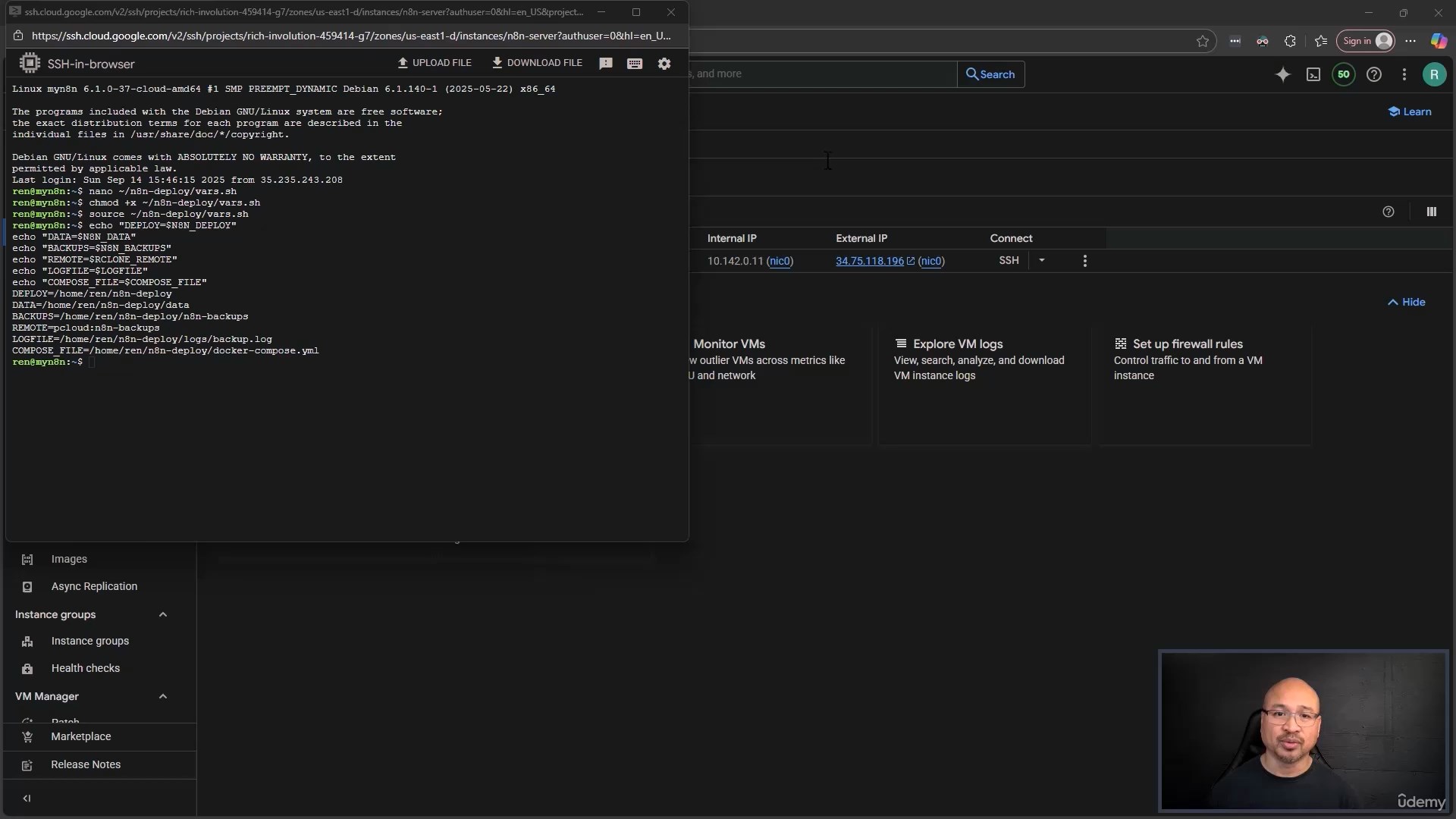Viewport: 1456px width, 819px height.
Task: Select Health checks in sidebar
Action: (85, 669)
